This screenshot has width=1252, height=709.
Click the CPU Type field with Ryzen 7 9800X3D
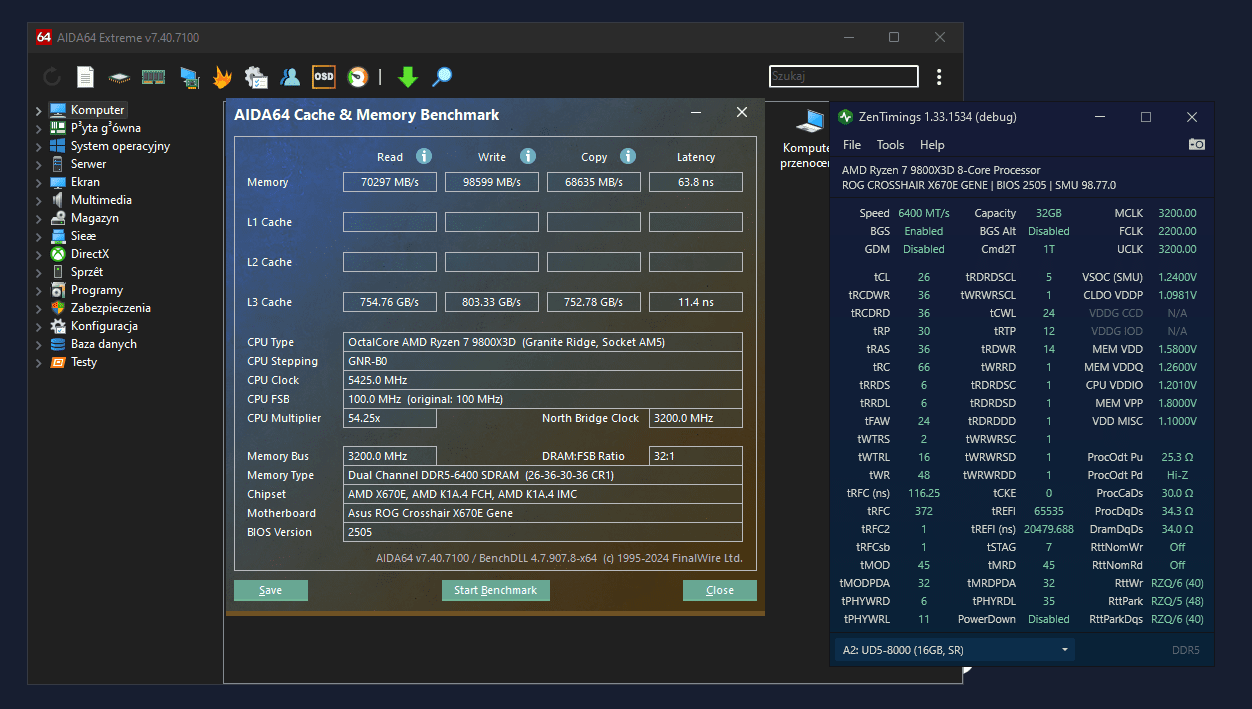(543, 342)
